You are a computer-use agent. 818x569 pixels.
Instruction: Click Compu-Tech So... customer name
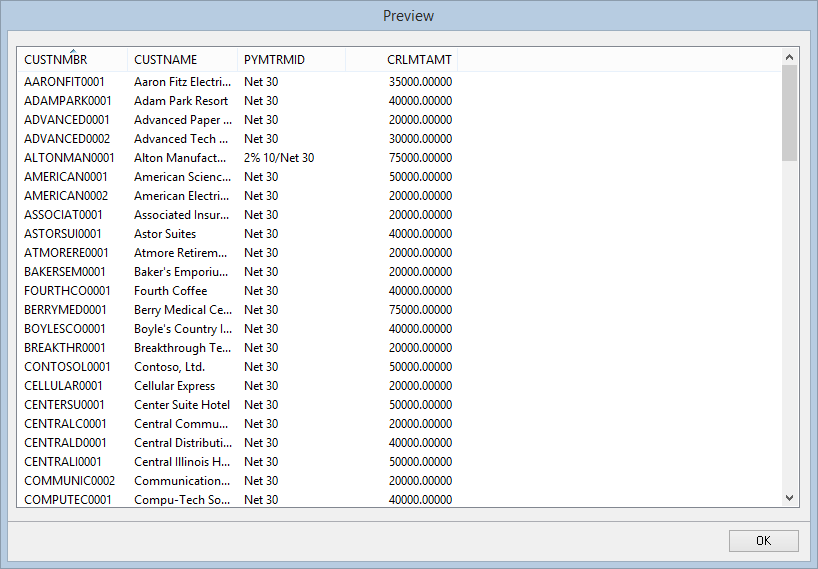(182, 500)
